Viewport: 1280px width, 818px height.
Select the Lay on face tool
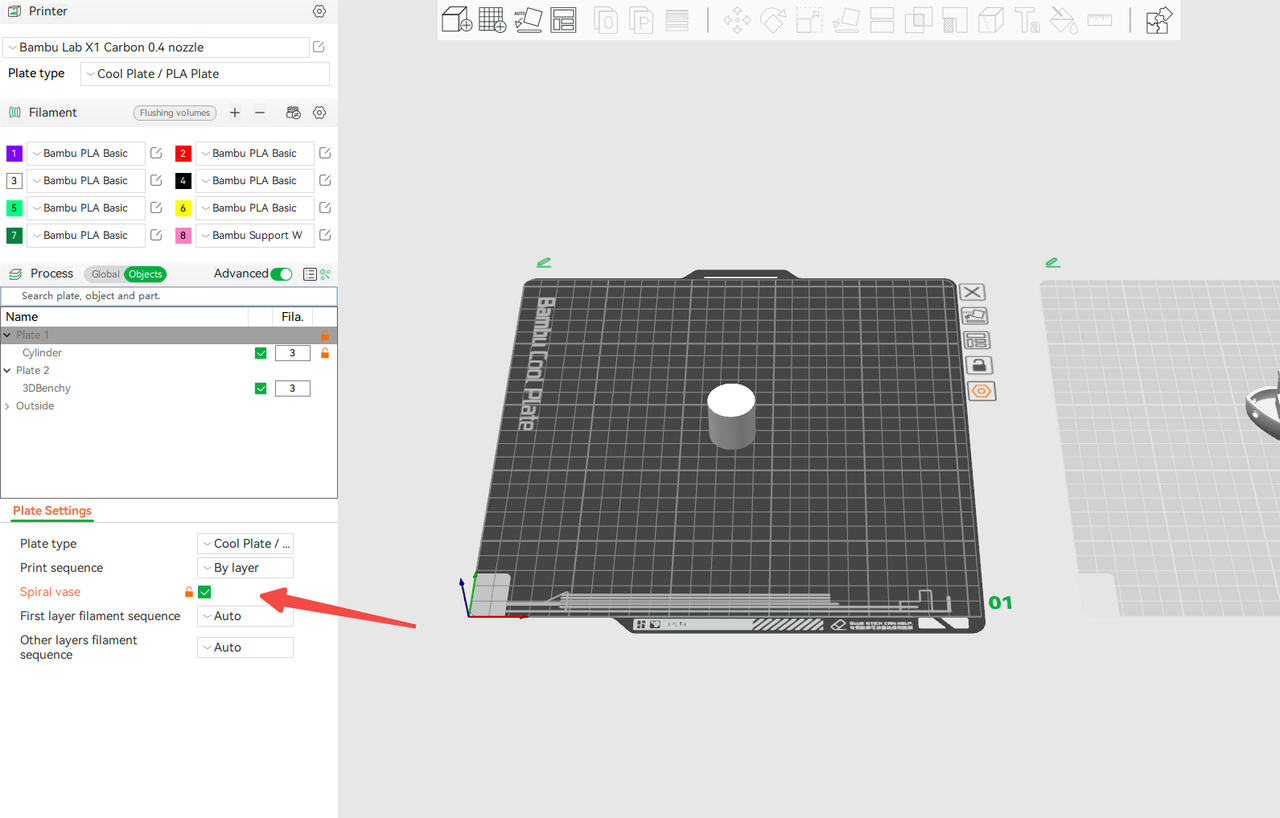pos(846,20)
